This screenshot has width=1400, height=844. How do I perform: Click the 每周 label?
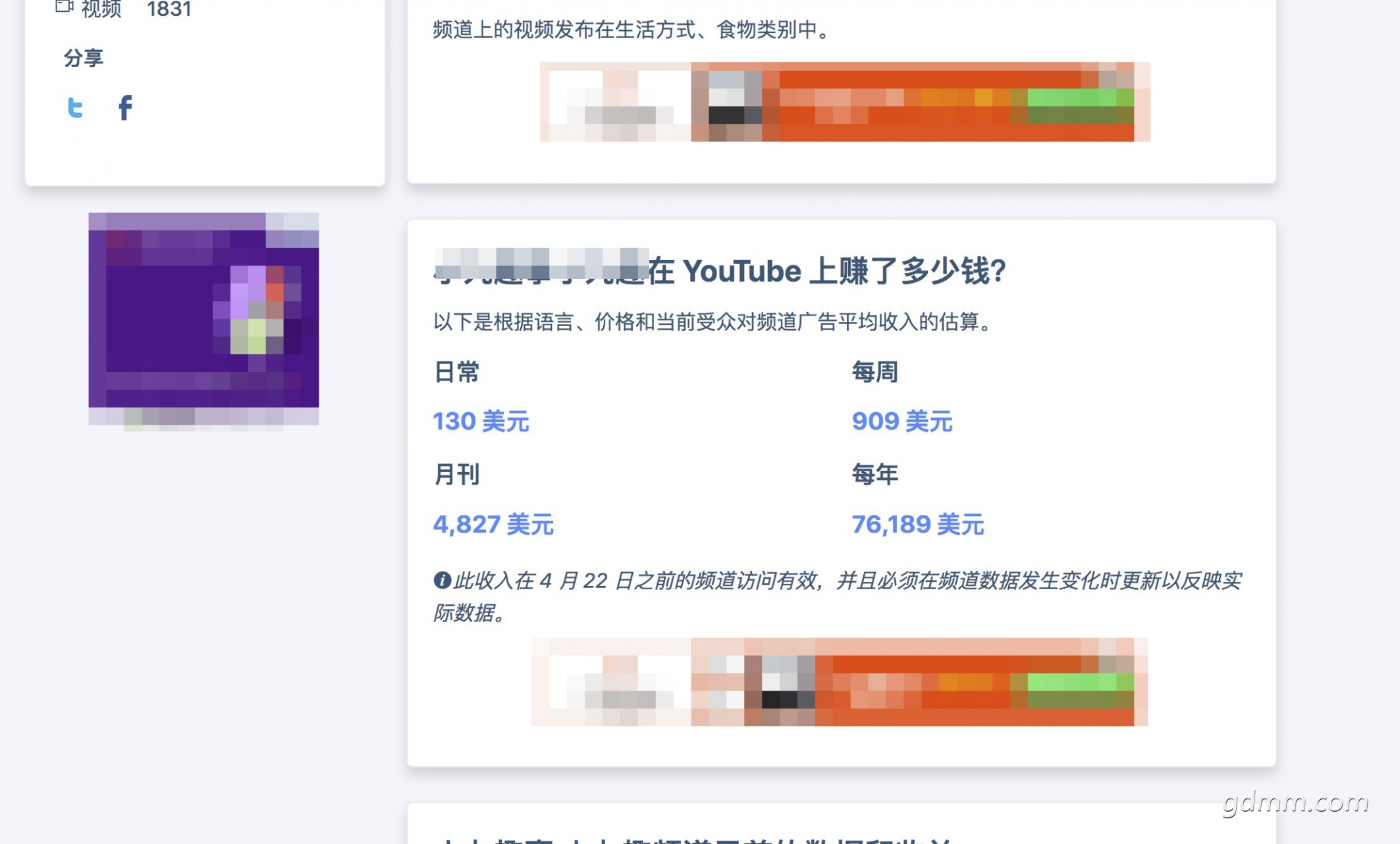tap(875, 372)
